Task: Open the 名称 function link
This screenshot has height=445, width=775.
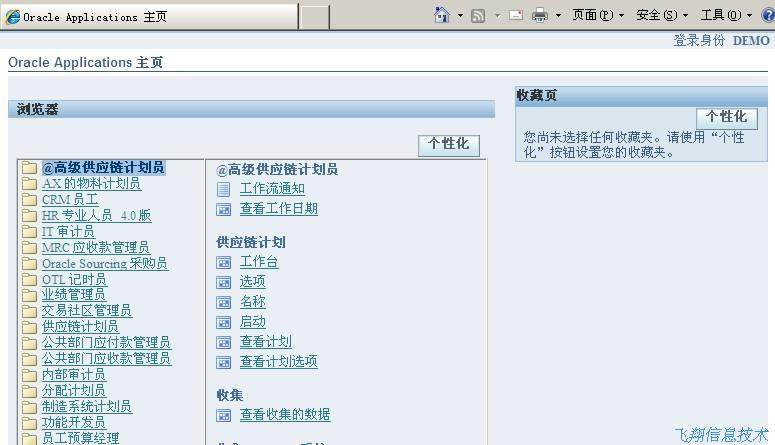Action: [x=253, y=302]
